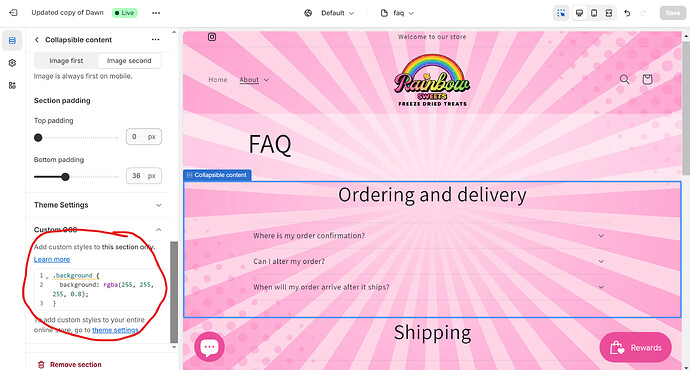Image resolution: width=690 pixels, height=370 pixels.
Task: Open the Sections sidebar icon
Action: pyautogui.click(x=12, y=40)
